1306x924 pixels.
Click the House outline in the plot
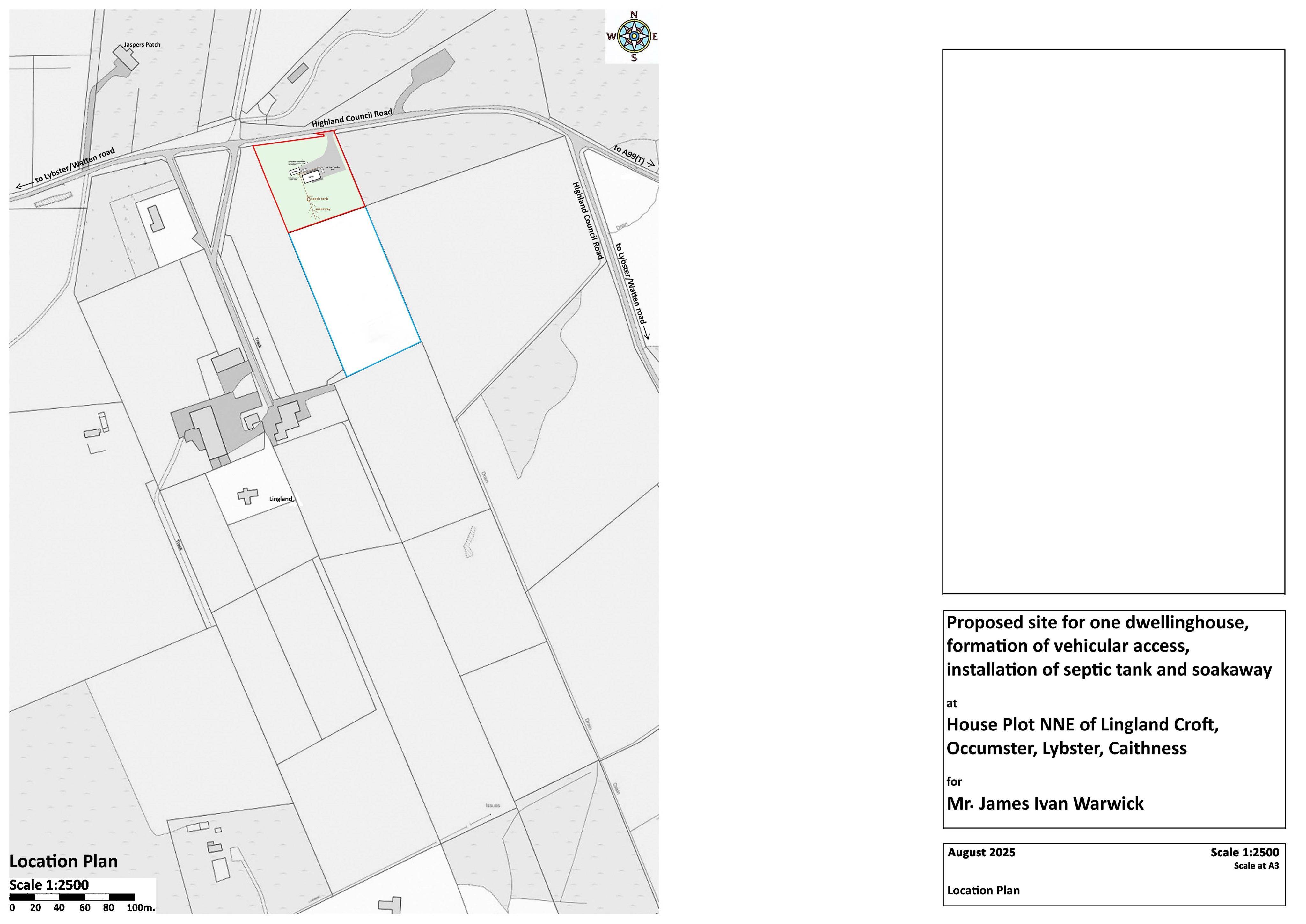[x=312, y=177]
